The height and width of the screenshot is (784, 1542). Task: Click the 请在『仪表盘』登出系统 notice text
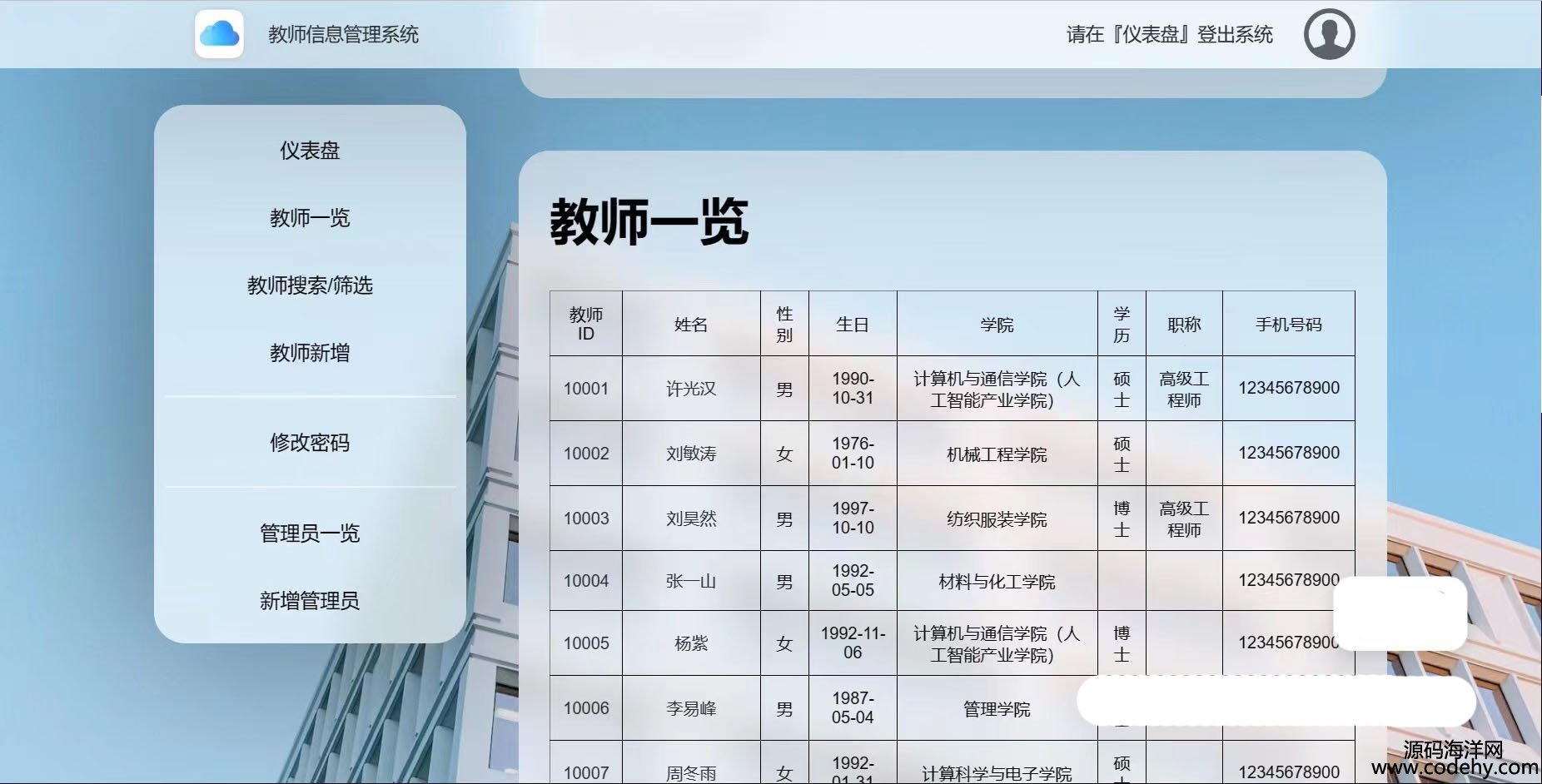[1170, 34]
